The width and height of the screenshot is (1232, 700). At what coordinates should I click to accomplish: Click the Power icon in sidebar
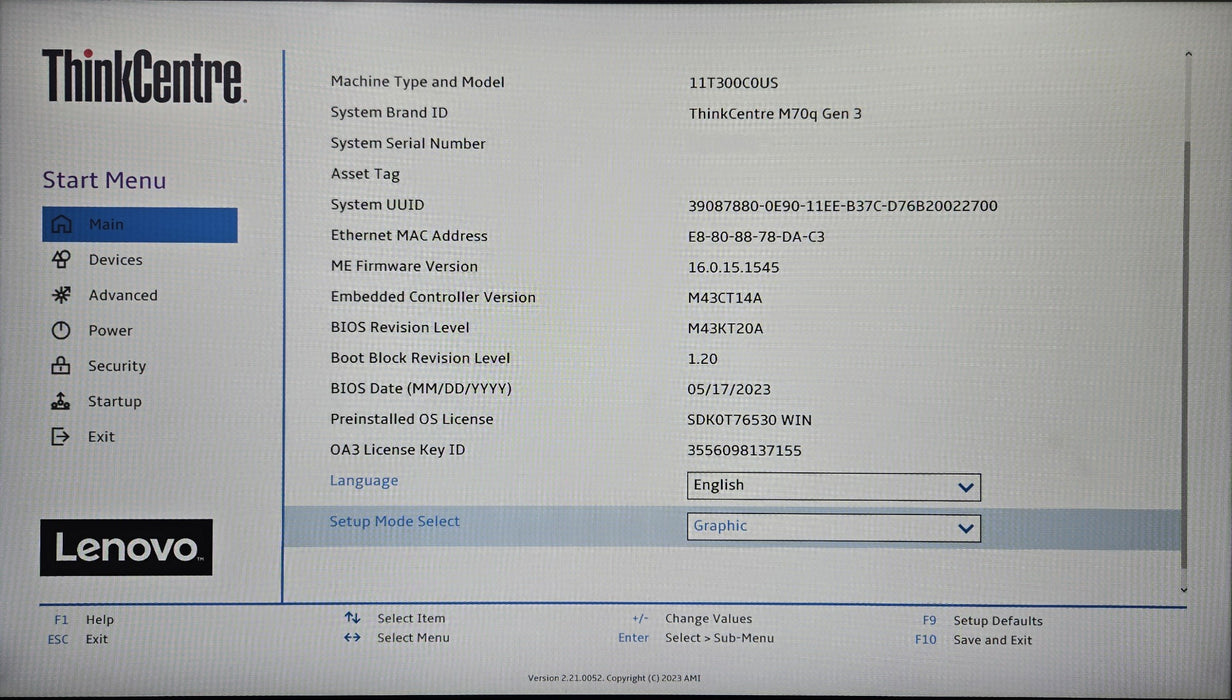pyautogui.click(x=61, y=330)
